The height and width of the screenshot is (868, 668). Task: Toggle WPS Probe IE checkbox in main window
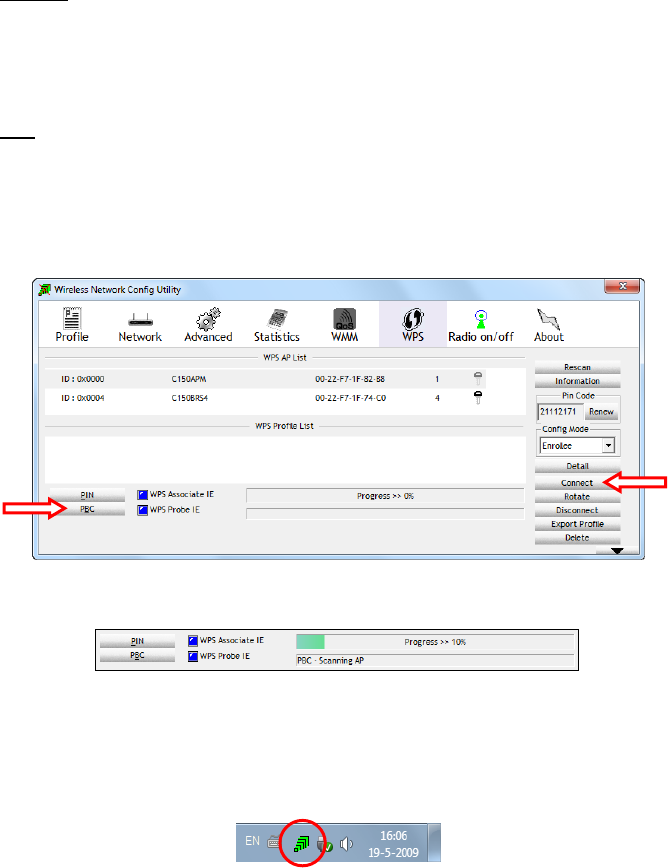tap(142, 510)
